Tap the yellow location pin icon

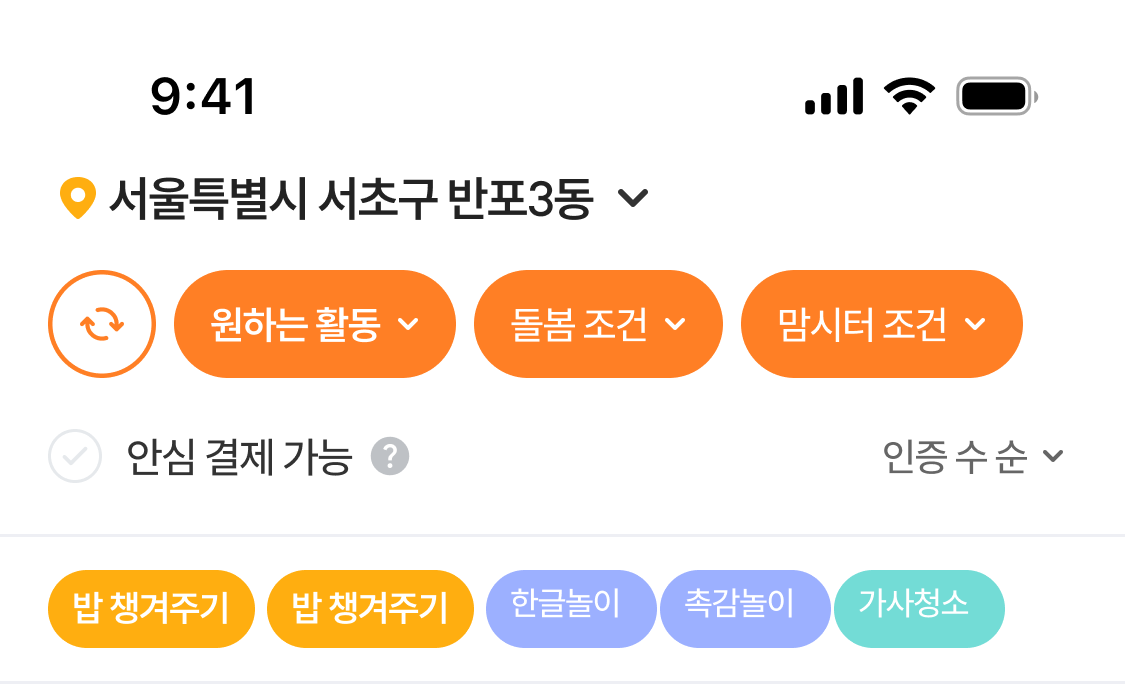pyautogui.click(x=77, y=198)
